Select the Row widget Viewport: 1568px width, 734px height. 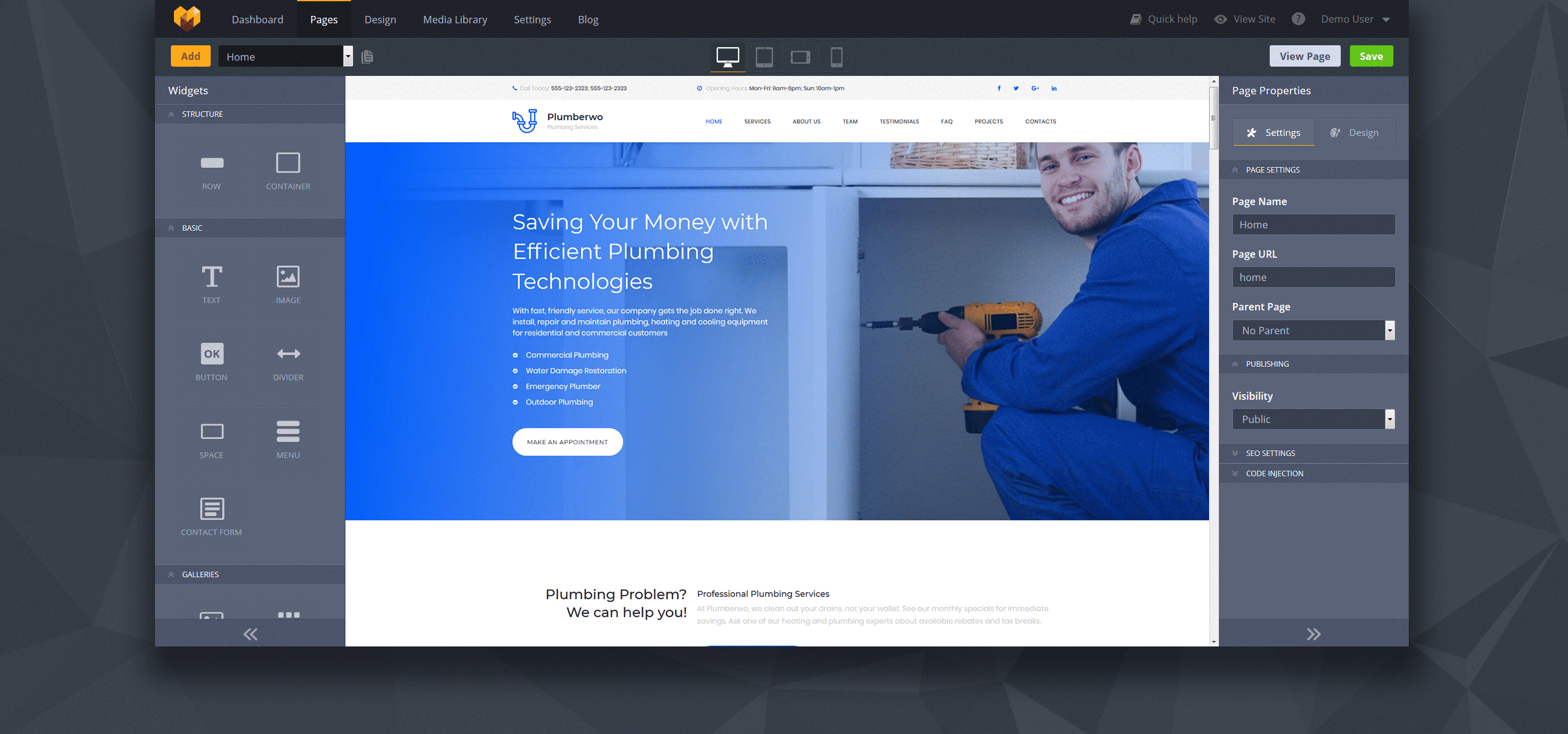click(211, 171)
